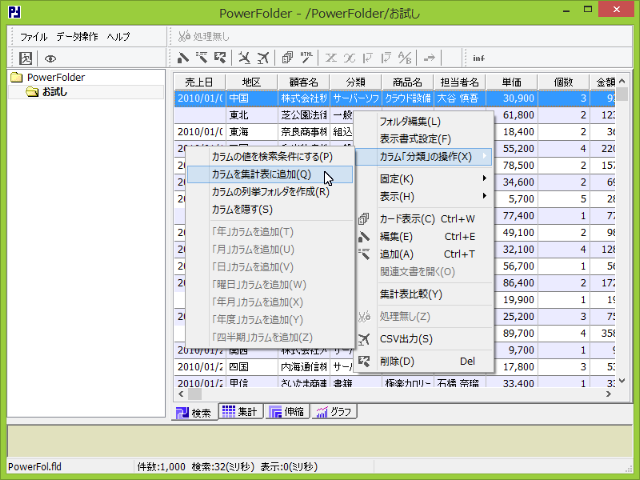Click the 61,800 unit price cell
This screenshot has width=640, height=480.
[512, 115]
